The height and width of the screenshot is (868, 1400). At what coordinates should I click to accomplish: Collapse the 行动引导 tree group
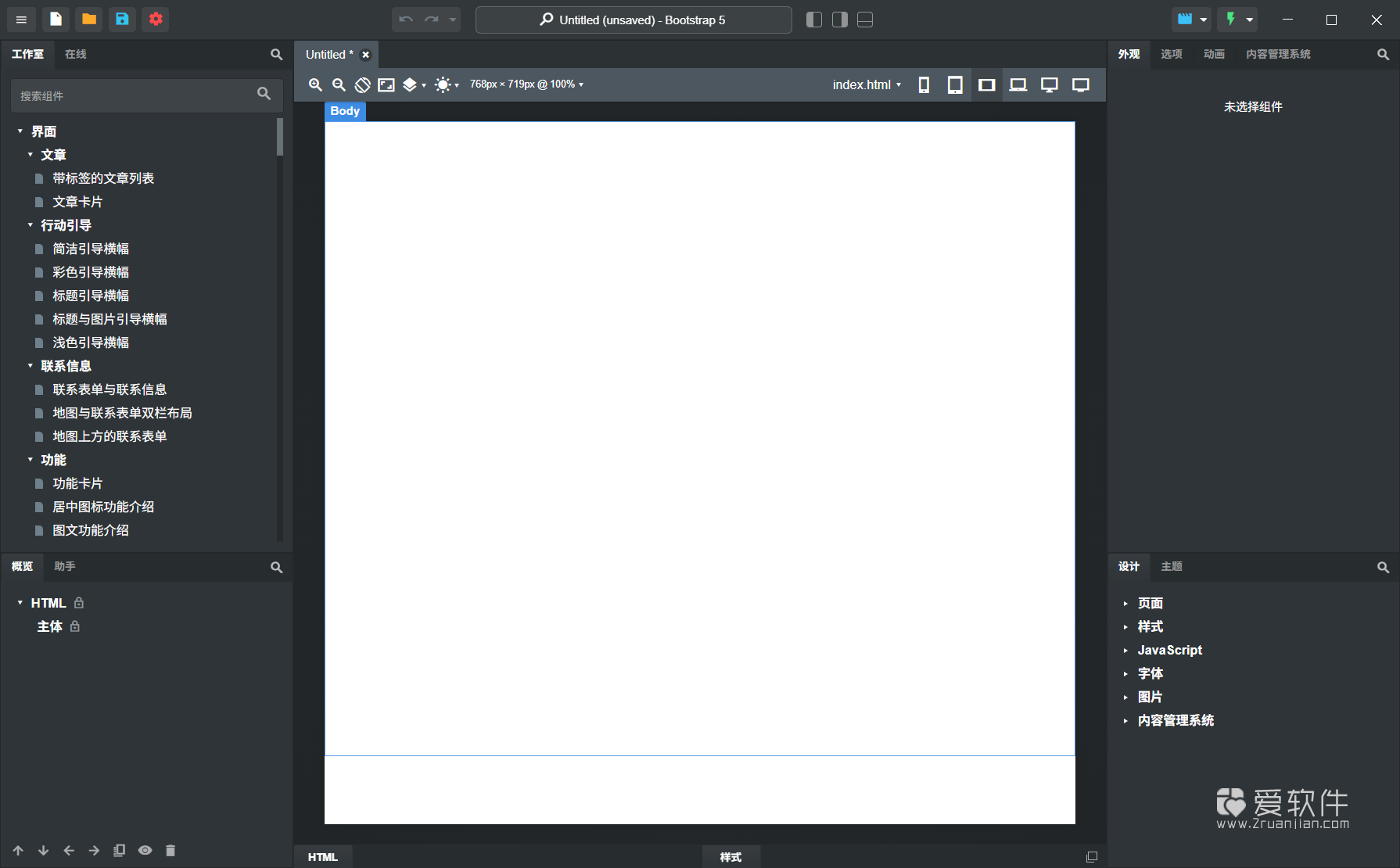pos(31,225)
